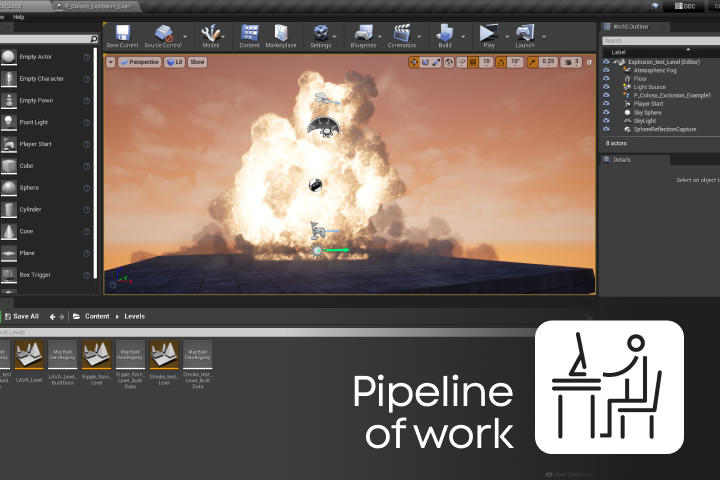Start Play in editor
The image size is (720, 480).
pos(489,34)
